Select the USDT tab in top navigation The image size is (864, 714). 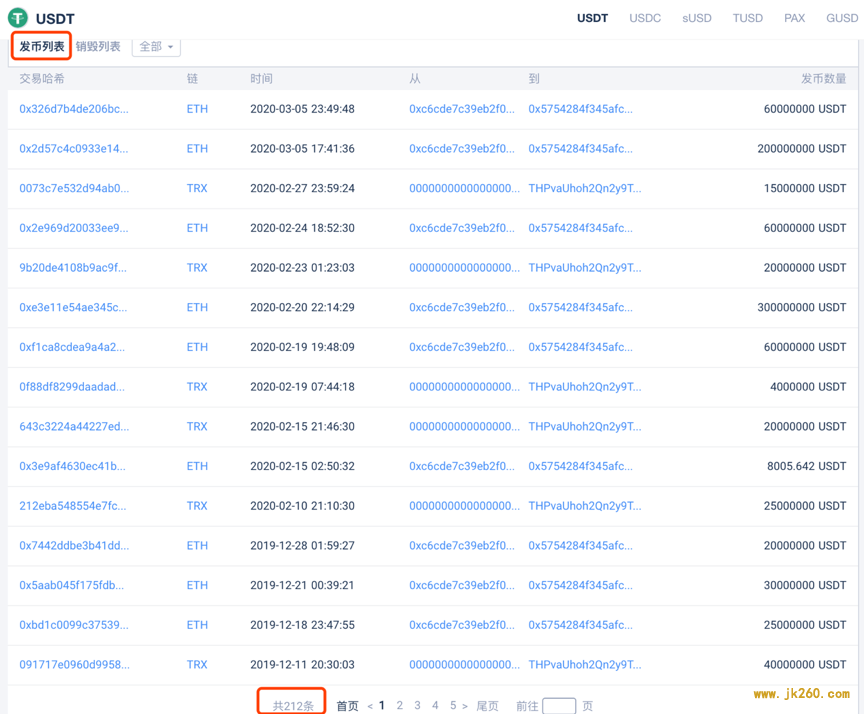point(592,18)
